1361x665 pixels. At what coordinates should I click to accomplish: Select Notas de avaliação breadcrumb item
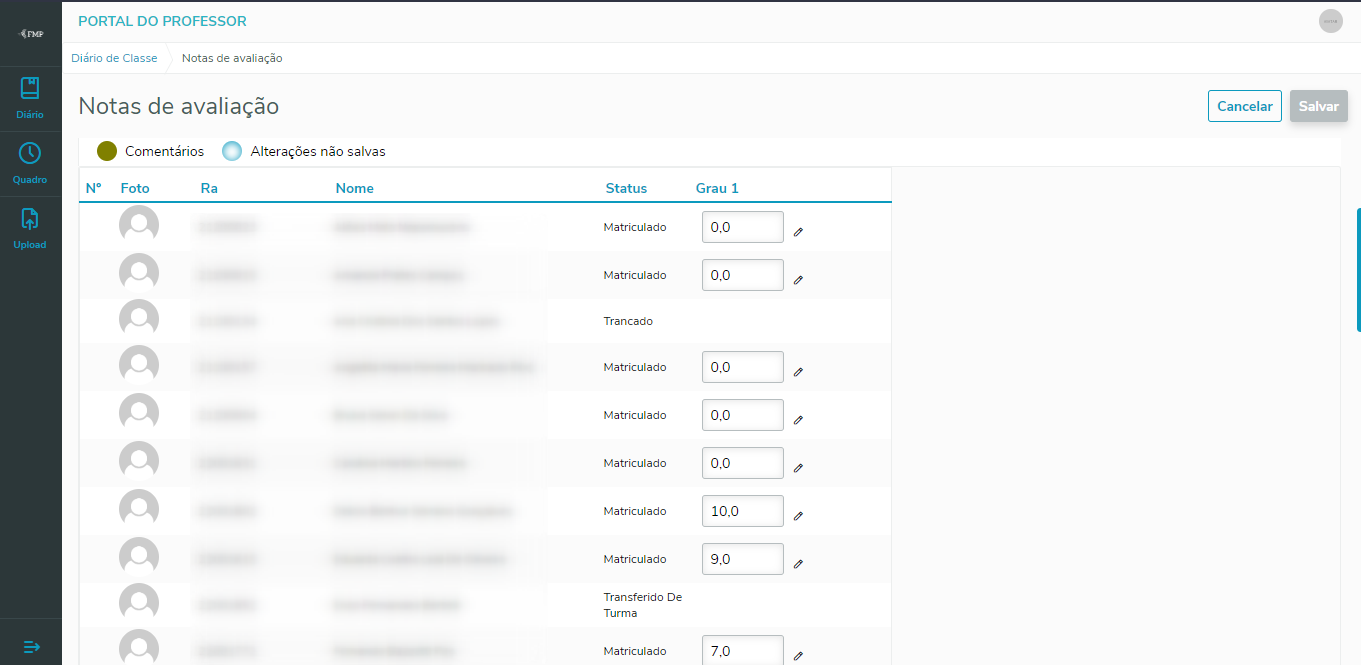(232, 58)
